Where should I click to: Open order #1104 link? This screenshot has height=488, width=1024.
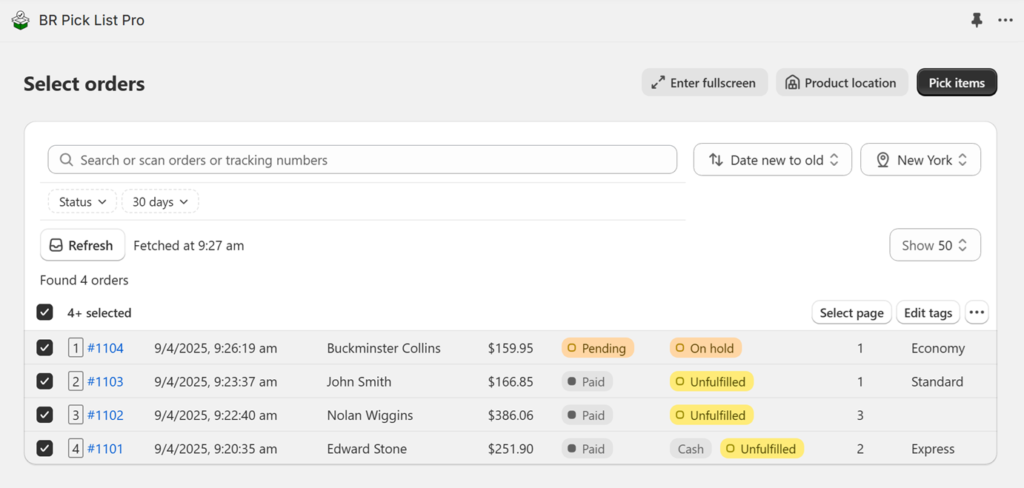coord(105,348)
